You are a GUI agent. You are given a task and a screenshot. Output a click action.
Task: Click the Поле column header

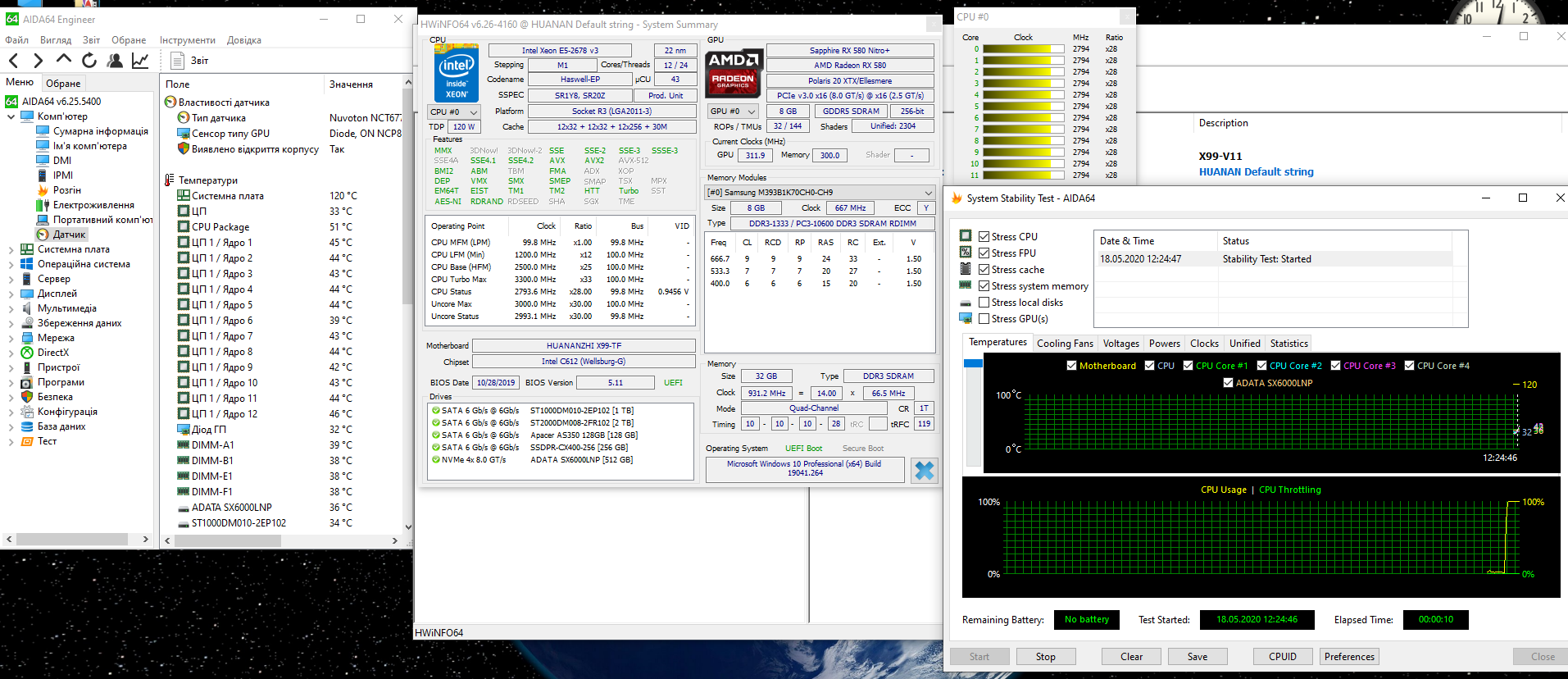click(177, 84)
